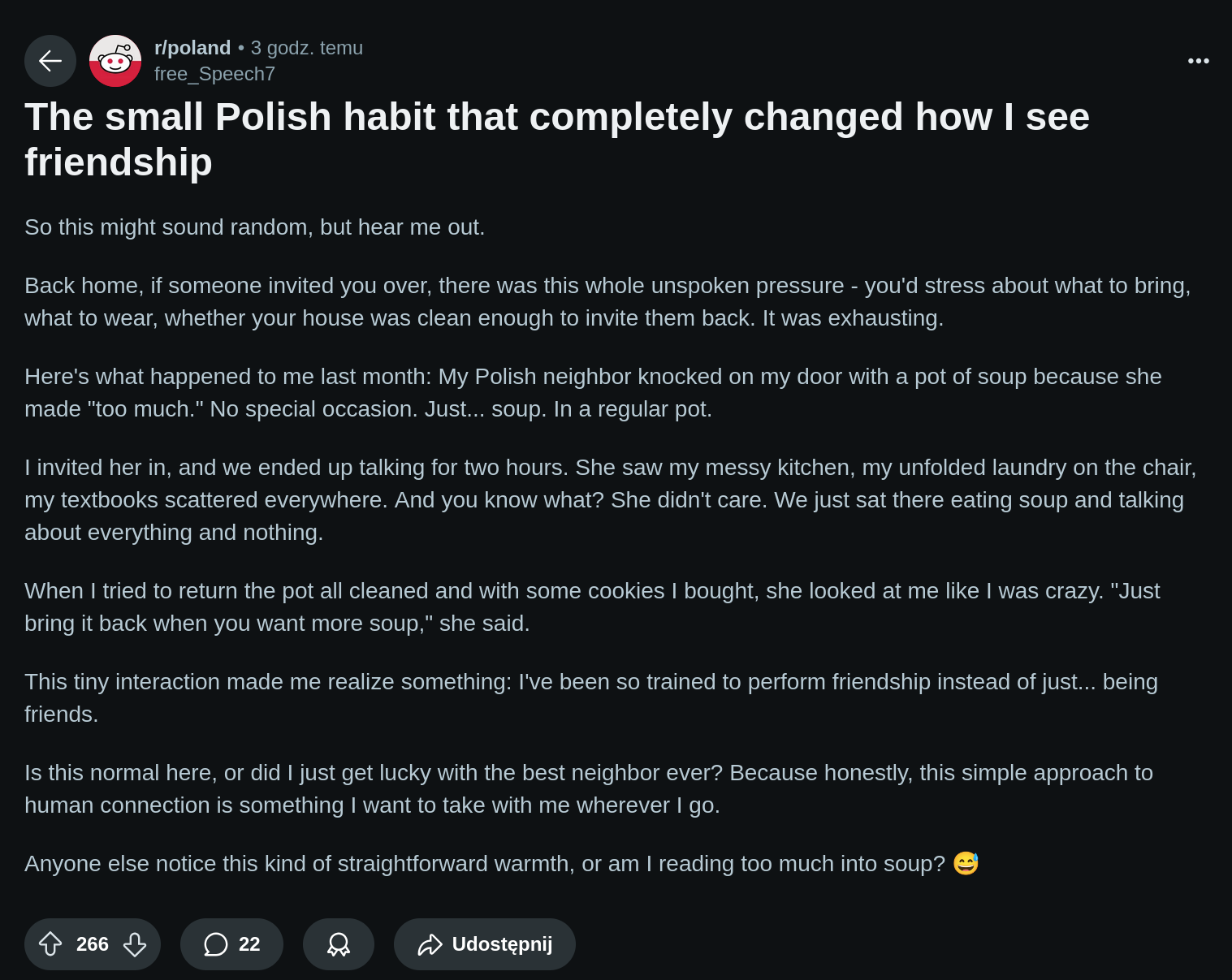Click the sweat-smile emoji ending the post
1232x980 pixels.
pyautogui.click(x=966, y=863)
